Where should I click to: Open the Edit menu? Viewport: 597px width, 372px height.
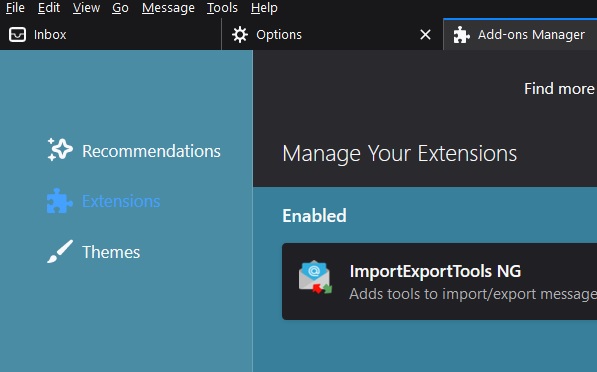49,8
